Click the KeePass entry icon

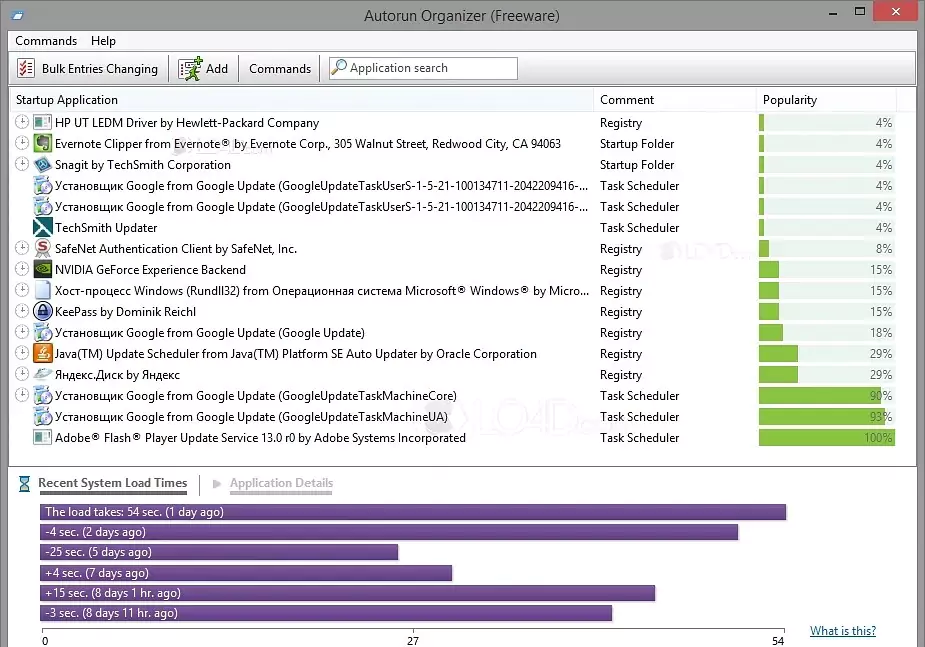click(x=40, y=311)
